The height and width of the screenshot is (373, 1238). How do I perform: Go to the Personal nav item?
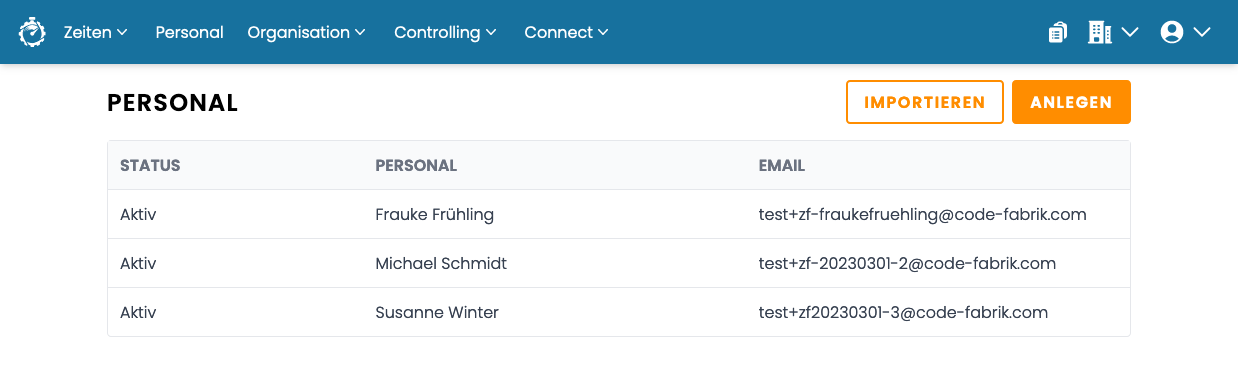190,32
